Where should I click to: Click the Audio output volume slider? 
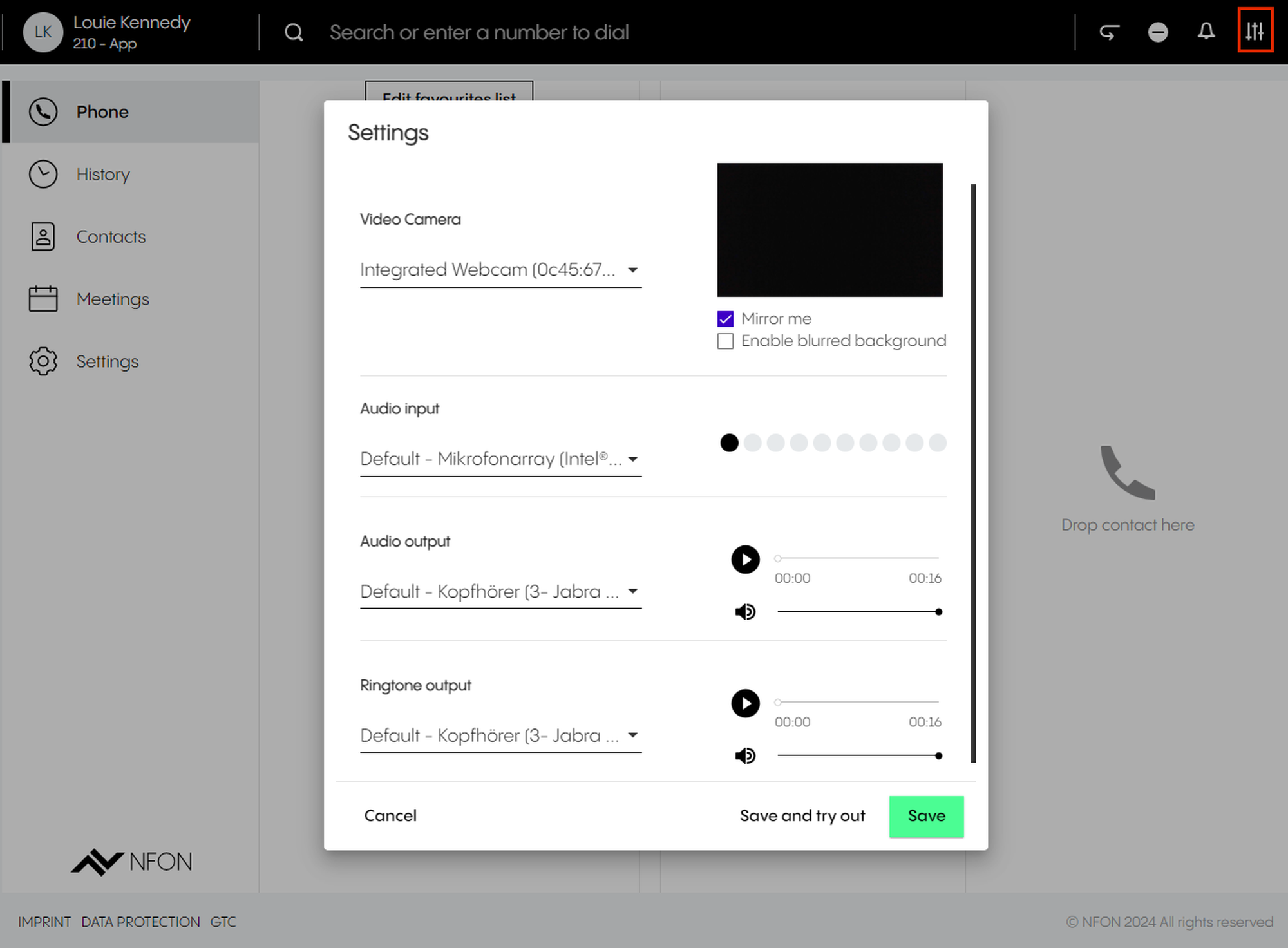point(858,612)
